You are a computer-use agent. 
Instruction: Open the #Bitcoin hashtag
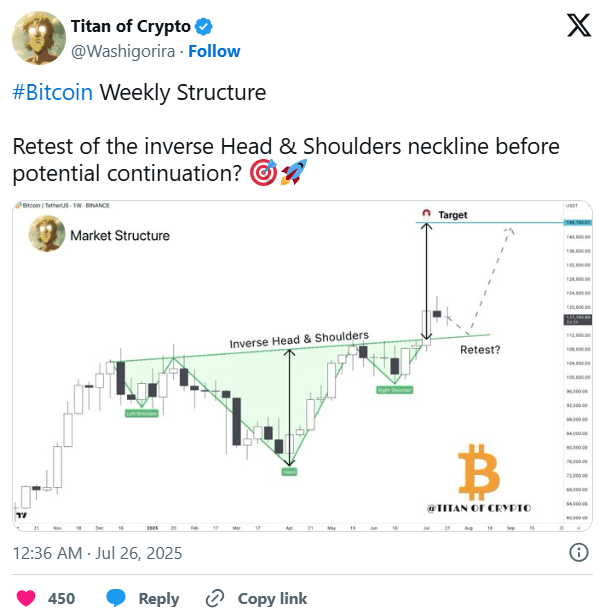(52, 93)
